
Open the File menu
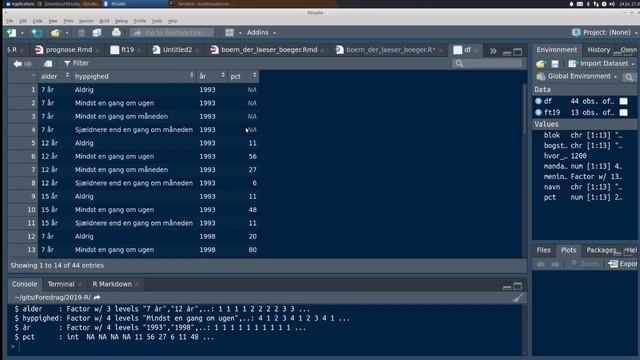(x=9, y=21)
